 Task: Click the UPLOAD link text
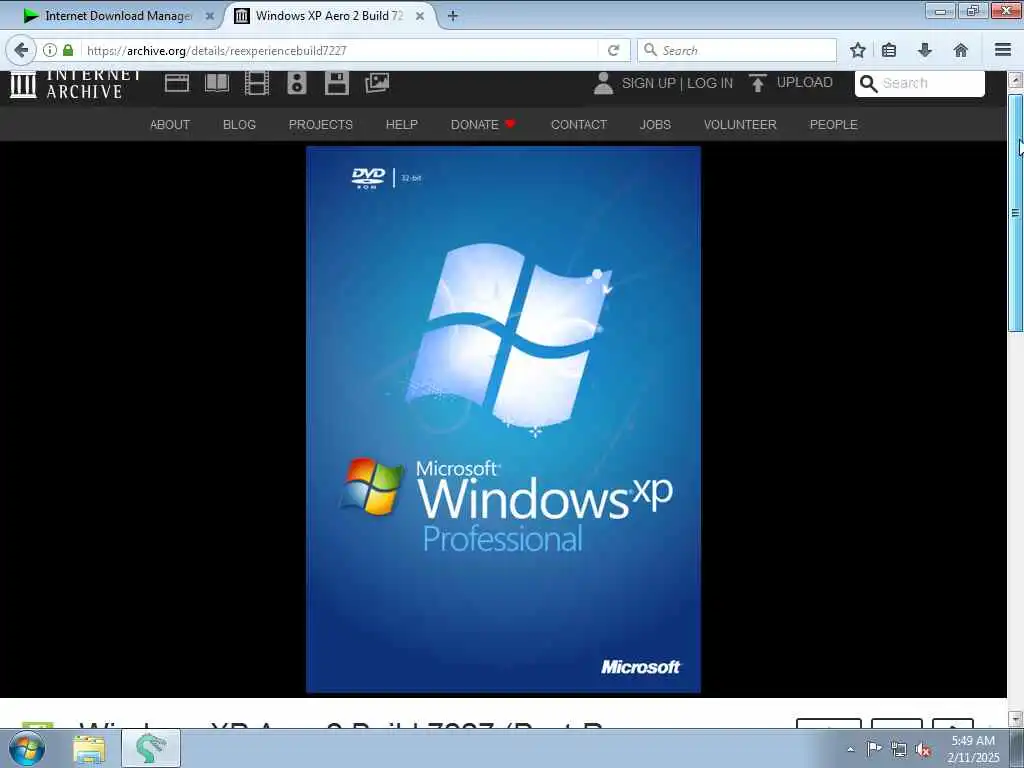[805, 82]
